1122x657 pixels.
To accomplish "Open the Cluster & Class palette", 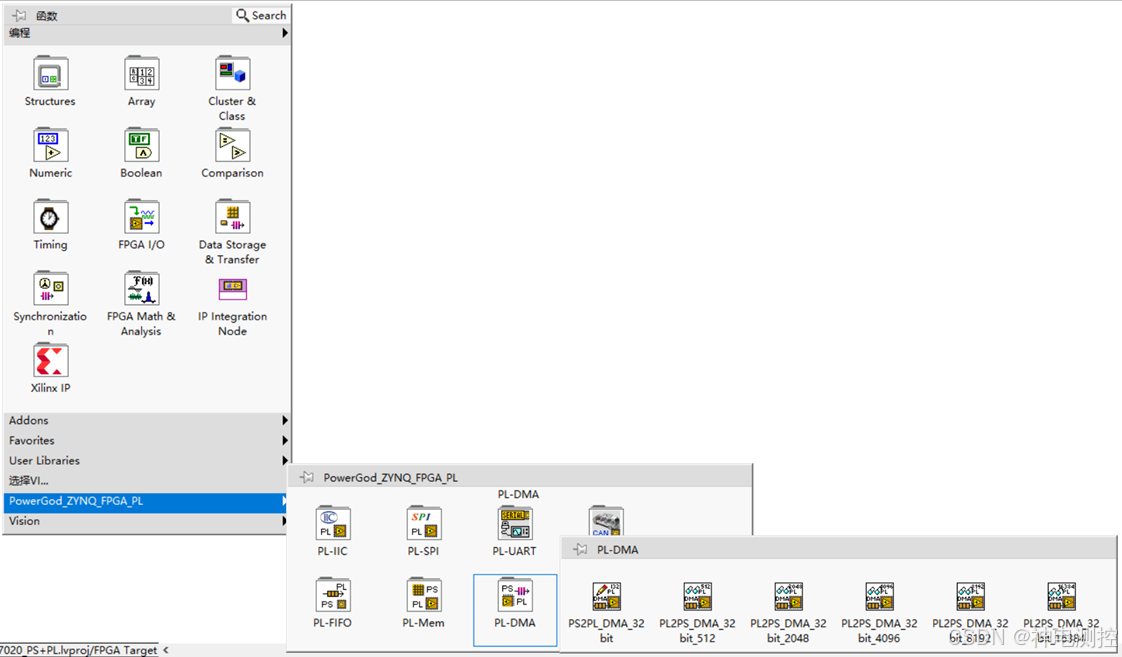I will click(233, 74).
